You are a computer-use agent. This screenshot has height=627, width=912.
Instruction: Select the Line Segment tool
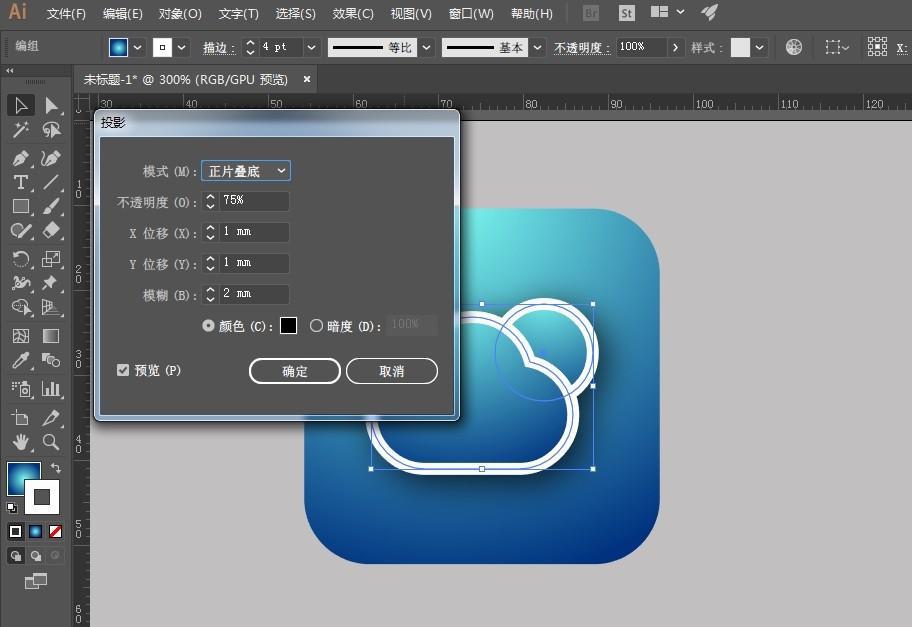click(x=51, y=183)
